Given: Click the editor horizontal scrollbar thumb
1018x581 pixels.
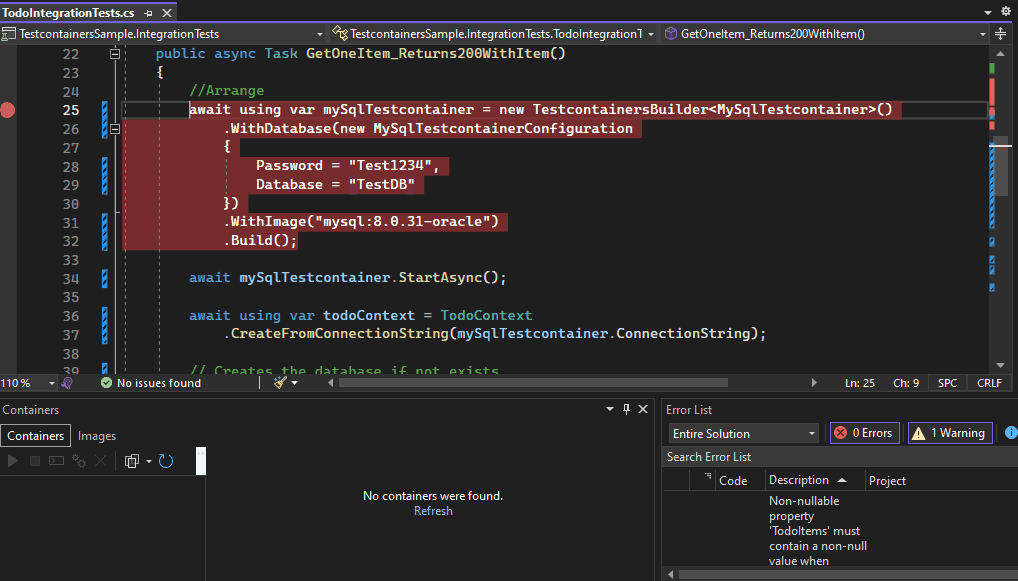Looking at the screenshot, I should click(x=533, y=383).
